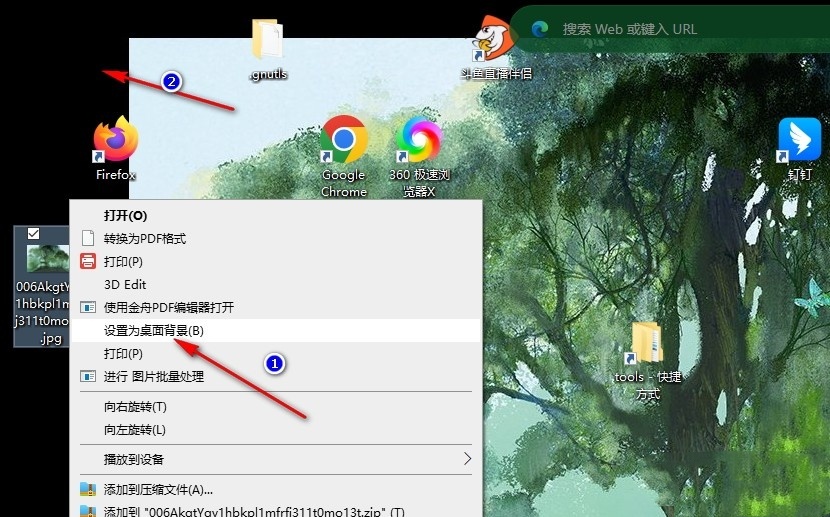Click the 搜索 Web 或键入 URL search box
The height and width of the screenshot is (517, 830).
pos(680,29)
